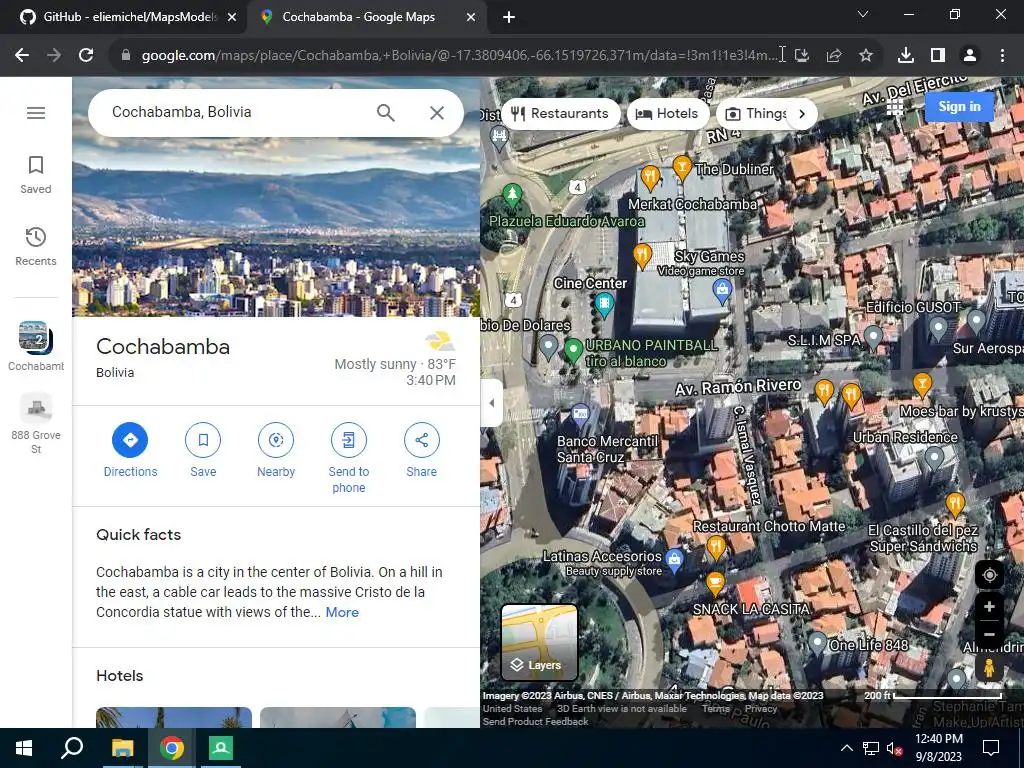The height and width of the screenshot is (768, 1024).
Task: Open Send Product Feedback link
Action: click(x=536, y=722)
